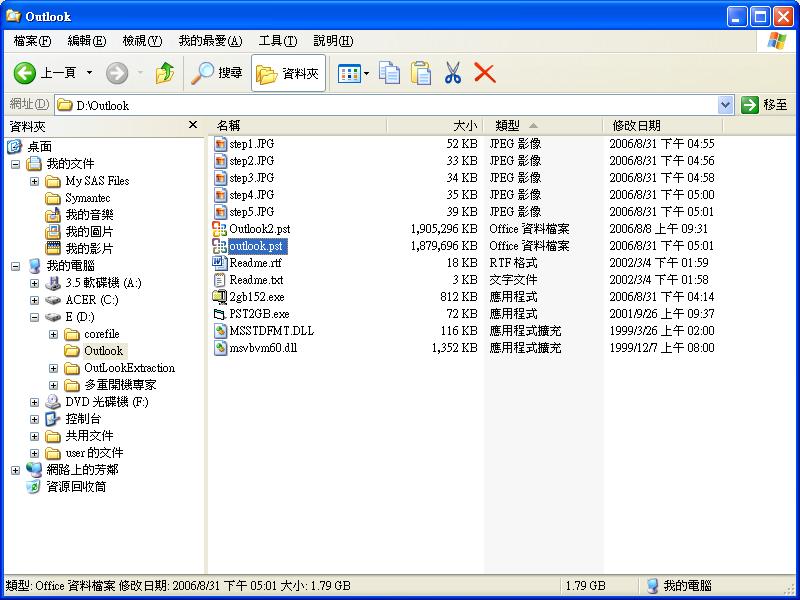Viewport: 800px width, 600px height.
Task: Select the Readme.txt file icon
Action: [219, 280]
